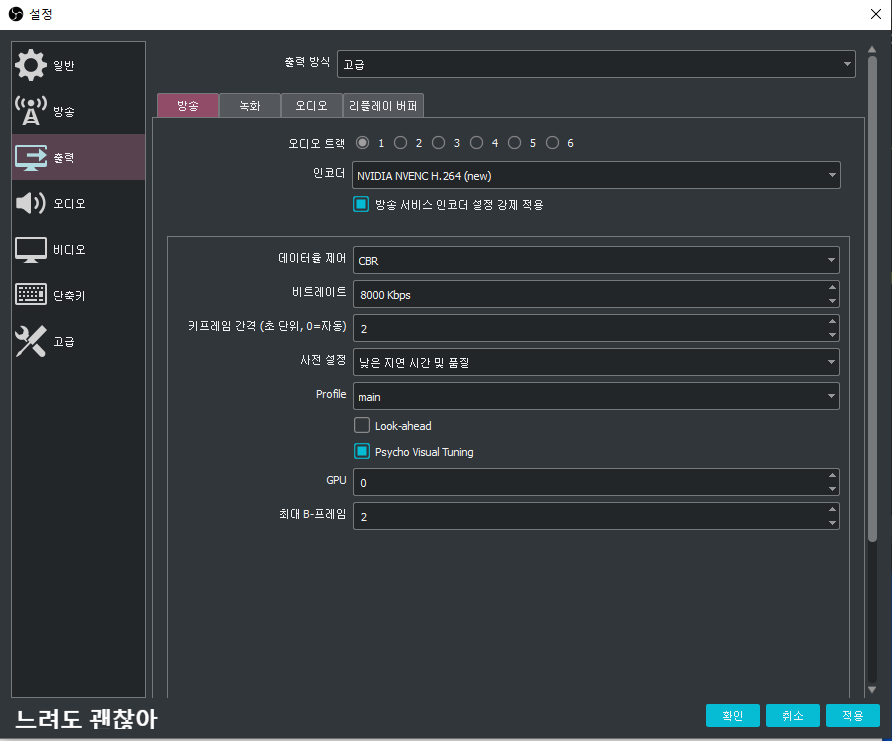Select audio track 5 radio button

pyautogui.click(x=514, y=143)
